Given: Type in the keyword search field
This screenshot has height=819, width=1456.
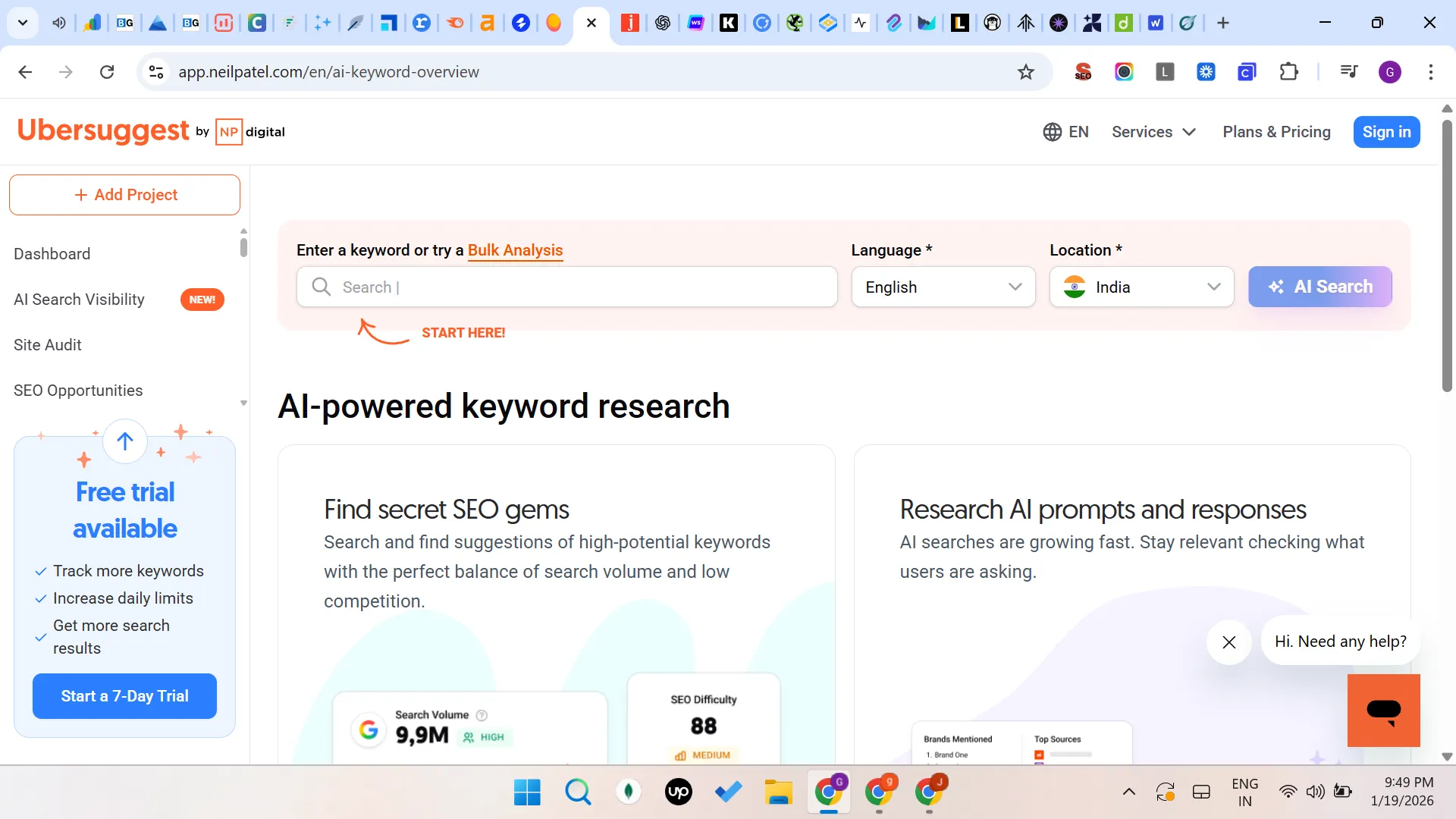Looking at the screenshot, I should 566,287.
